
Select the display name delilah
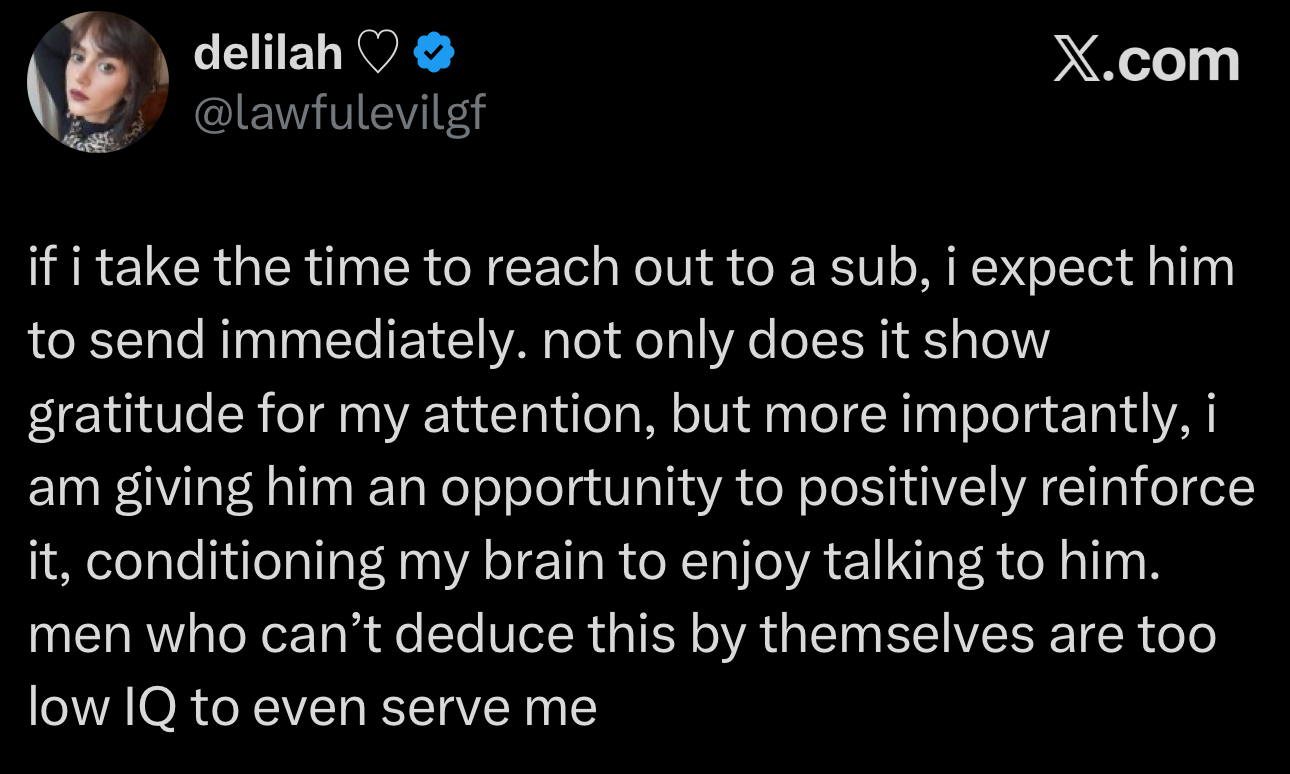[267, 55]
